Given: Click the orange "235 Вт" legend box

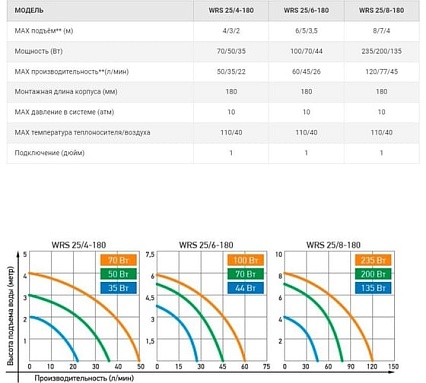Looking at the screenshot, I should tap(373, 260).
